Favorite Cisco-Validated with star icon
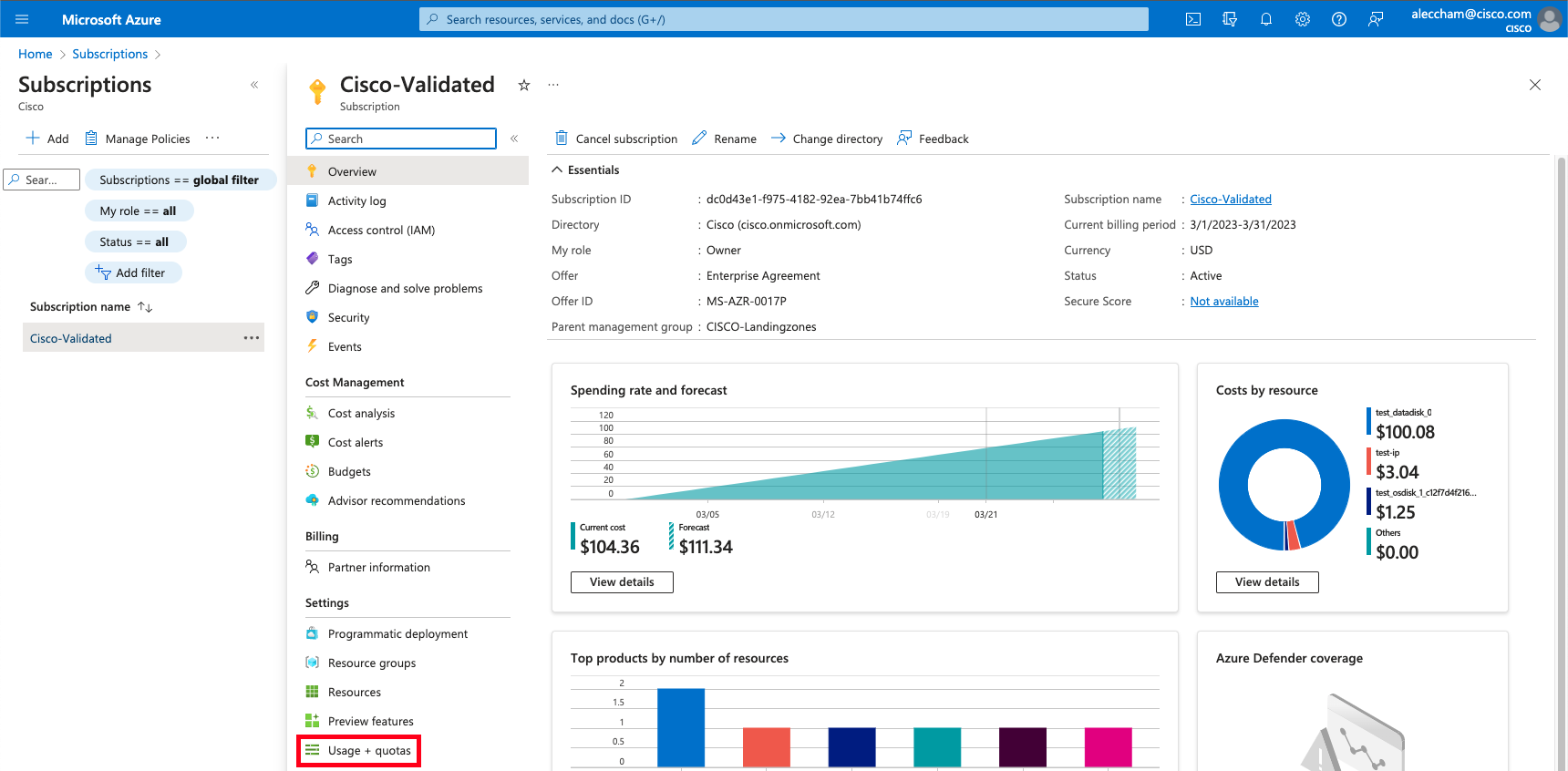Image resolution: width=1568 pixels, height=771 pixels. point(524,85)
